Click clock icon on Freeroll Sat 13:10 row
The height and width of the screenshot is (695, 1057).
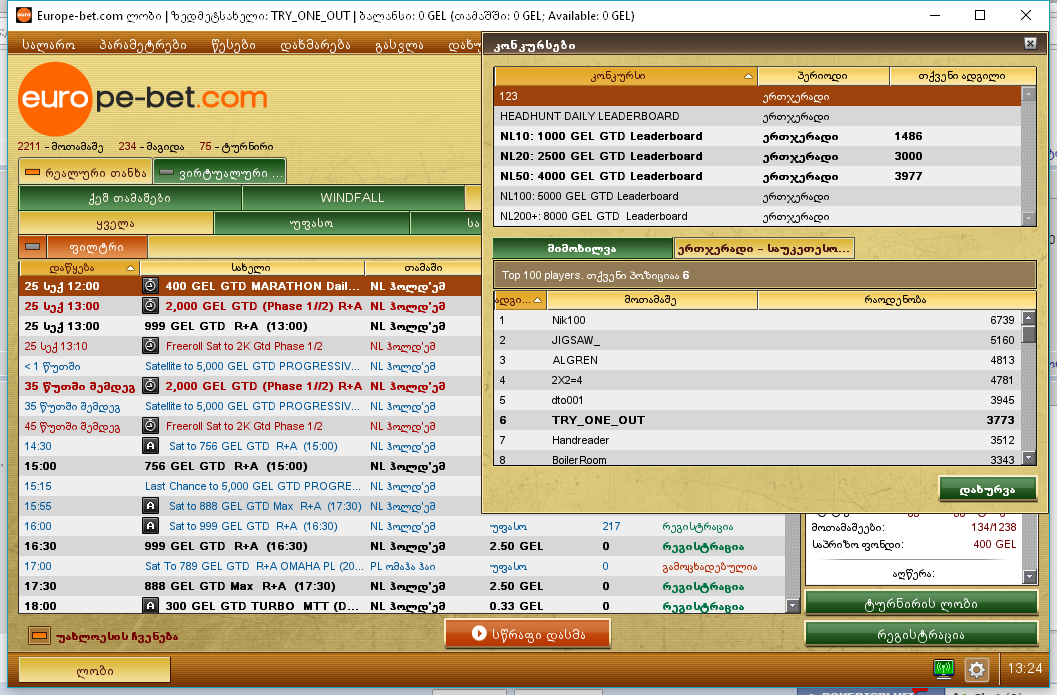pyautogui.click(x=150, y=346)
